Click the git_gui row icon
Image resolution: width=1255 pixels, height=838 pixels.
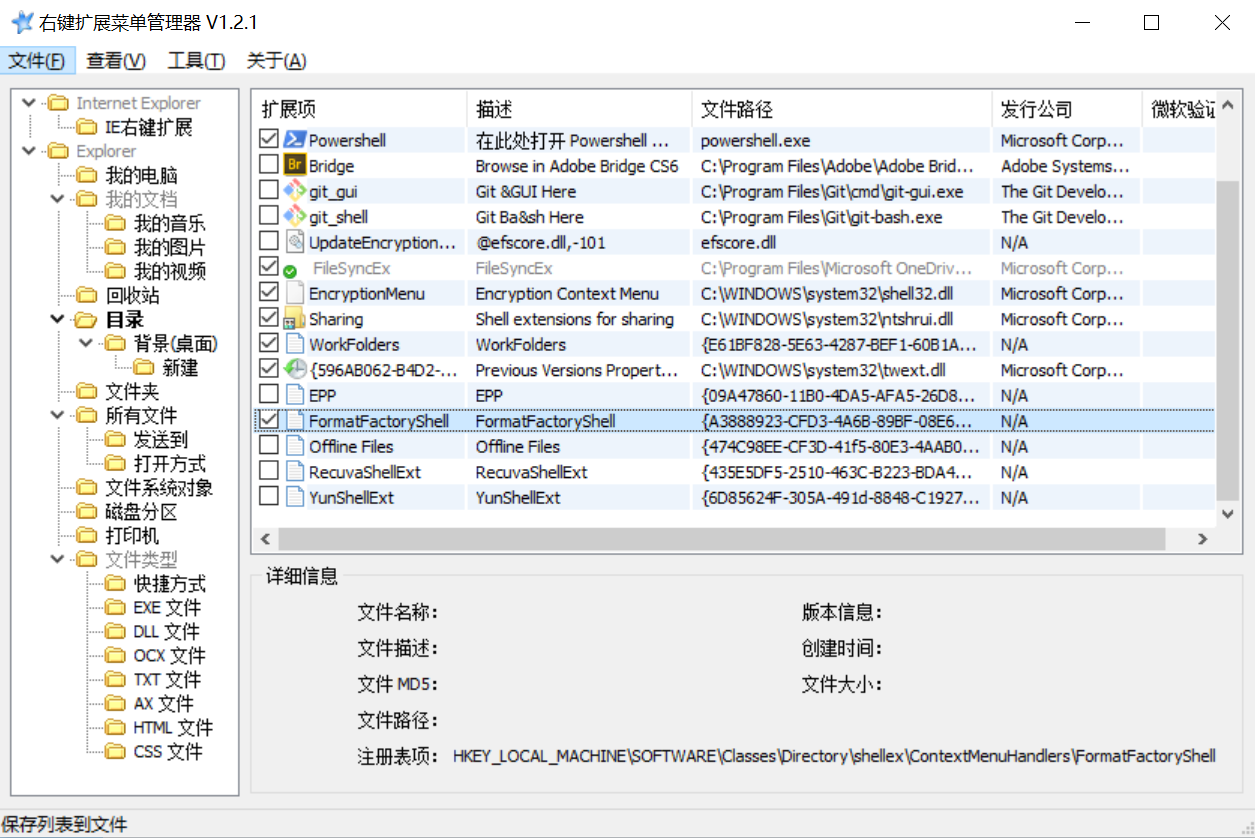pos(294,191)
